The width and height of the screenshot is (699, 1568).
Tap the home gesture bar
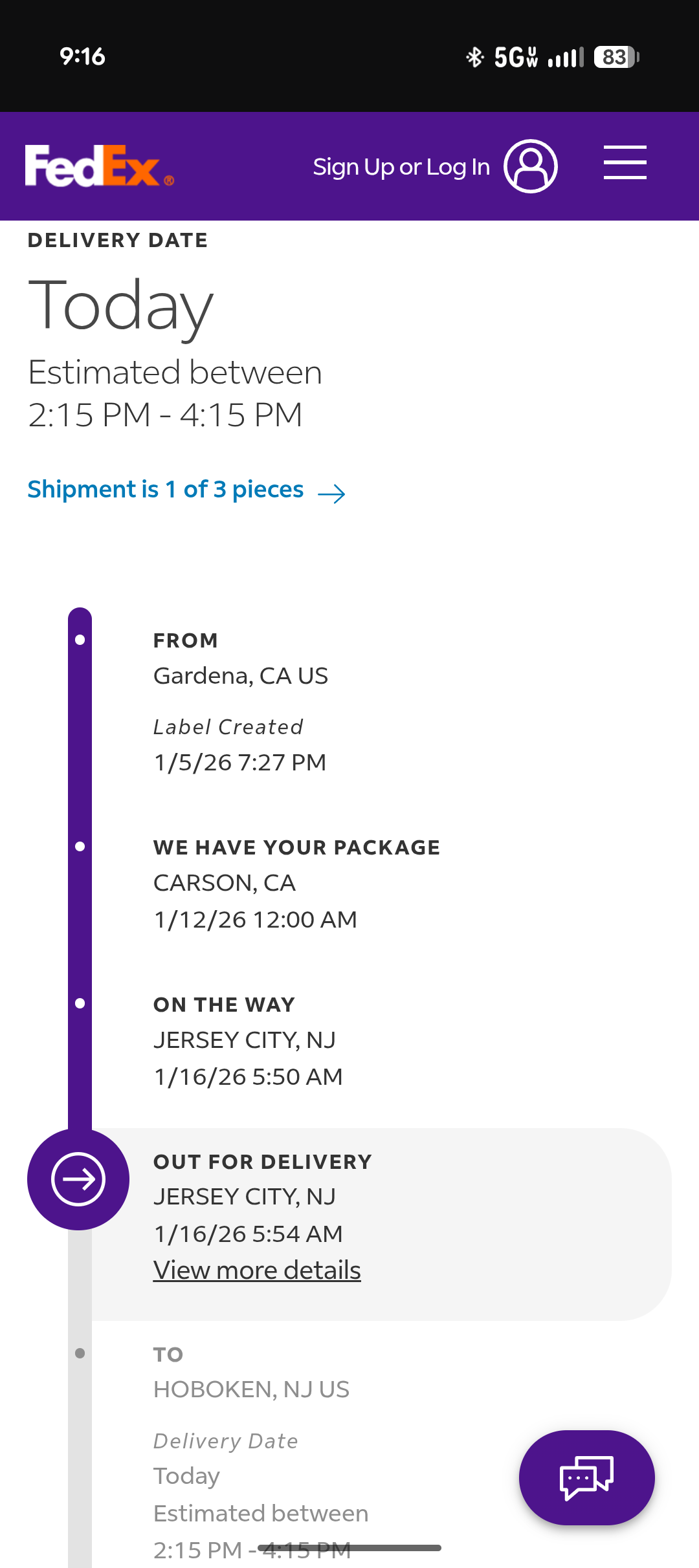(x=349, y=1548)
